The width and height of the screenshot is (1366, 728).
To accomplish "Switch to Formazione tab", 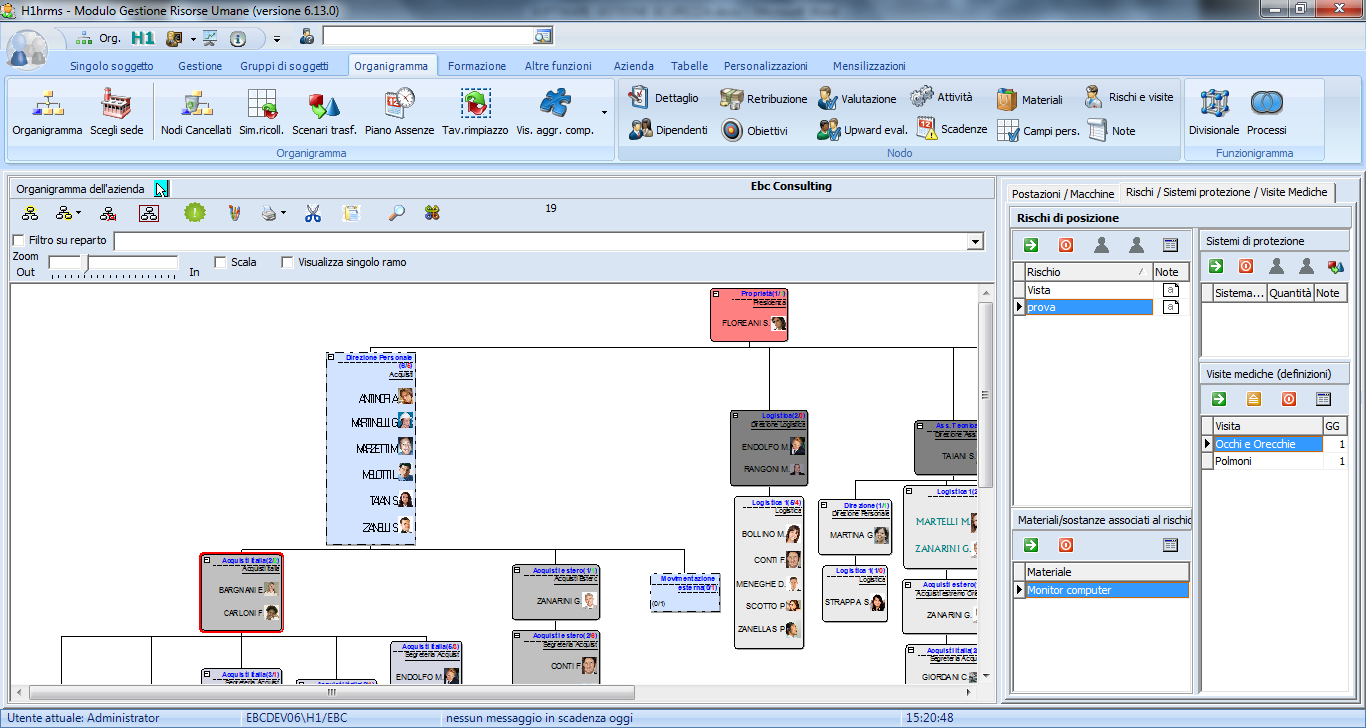I will point(477,66).
